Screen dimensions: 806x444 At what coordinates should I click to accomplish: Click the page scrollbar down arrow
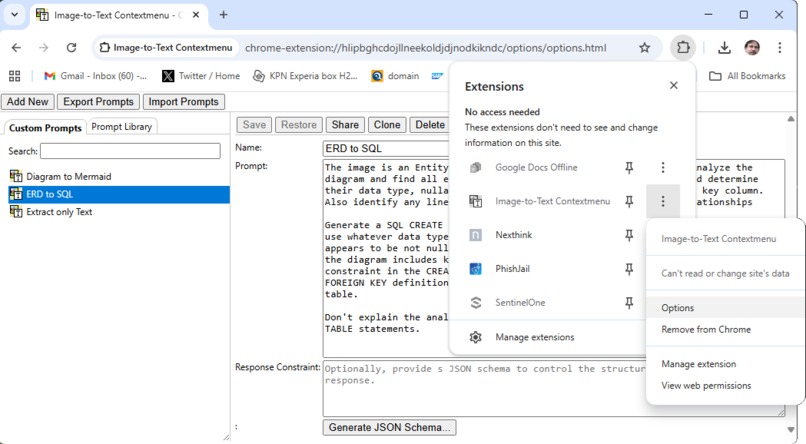tap(791, 430)
